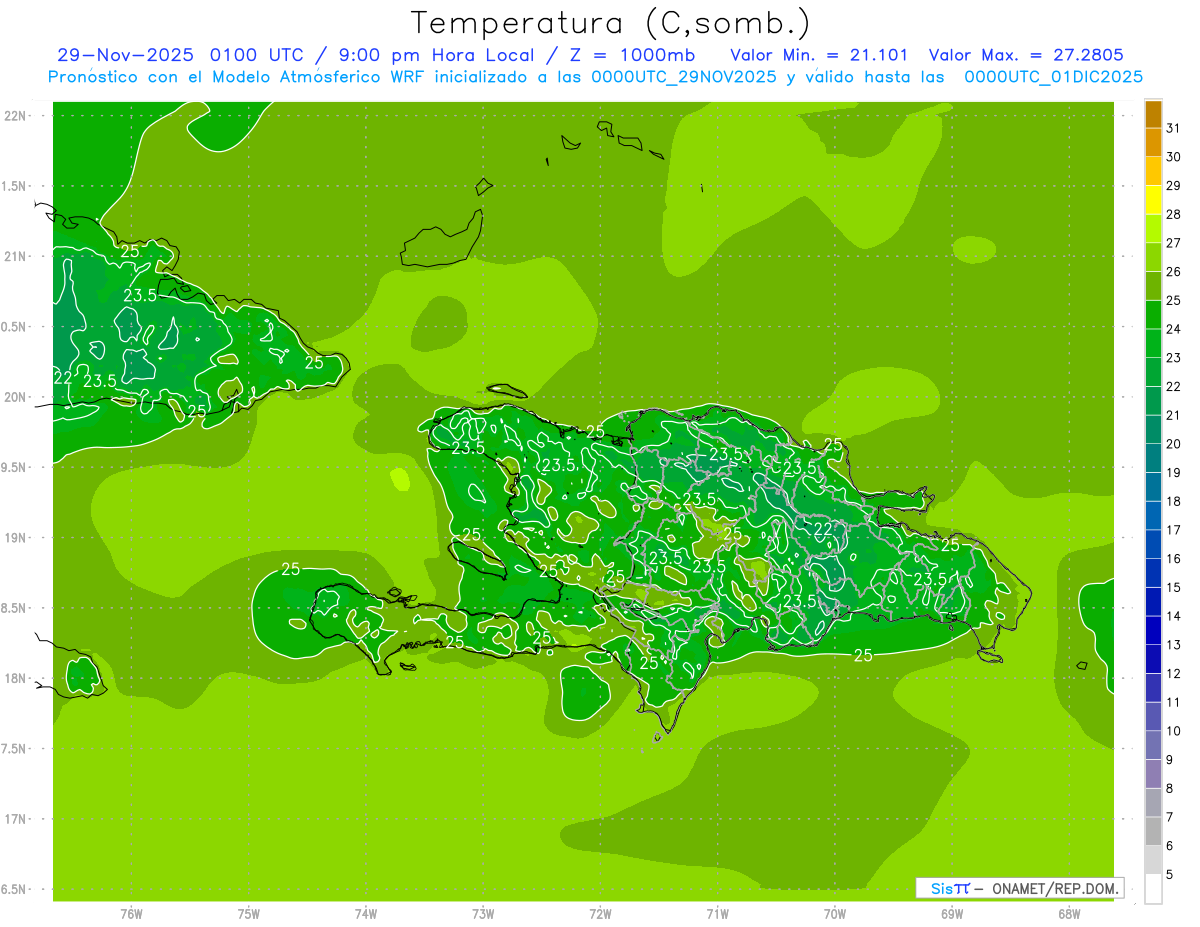Pick the dark blue colorbar swatch near 13

pos(1153,630)
